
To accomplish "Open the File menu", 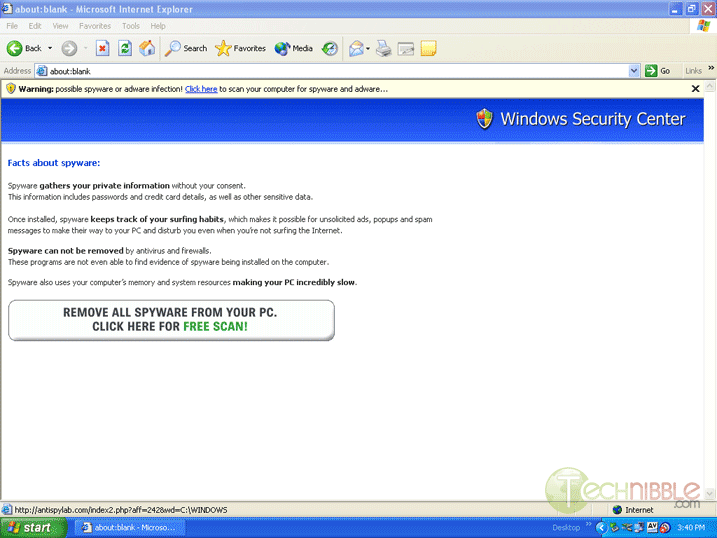I will click(12, 26).
